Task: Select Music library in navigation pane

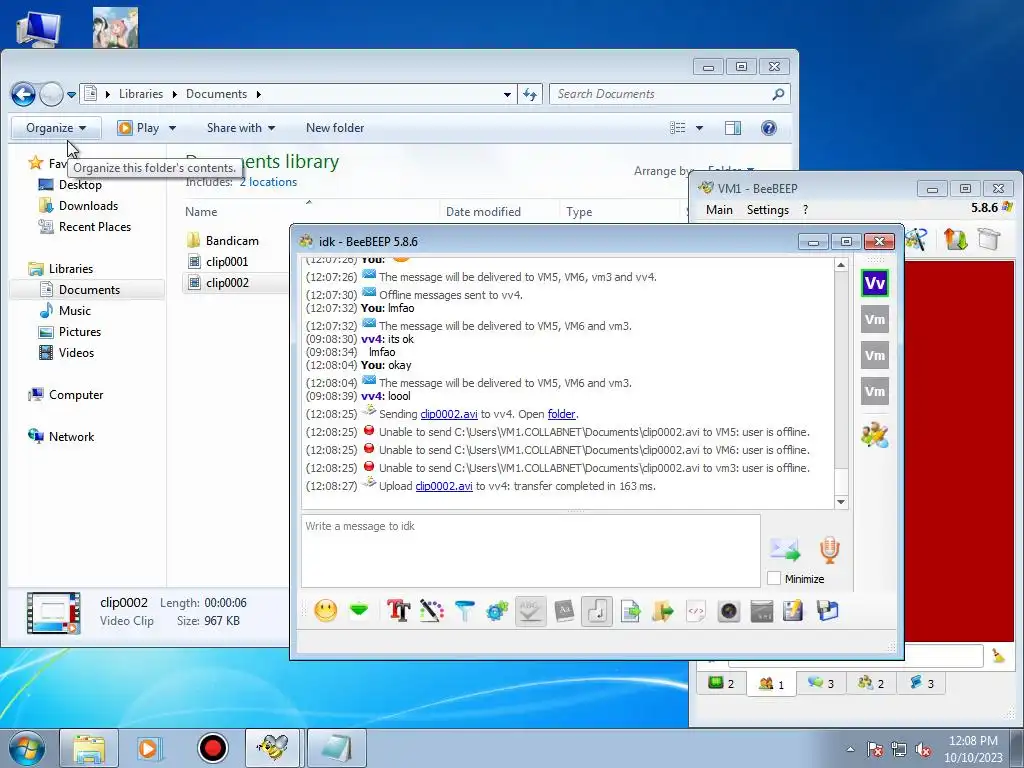Action: coord(74,311)
